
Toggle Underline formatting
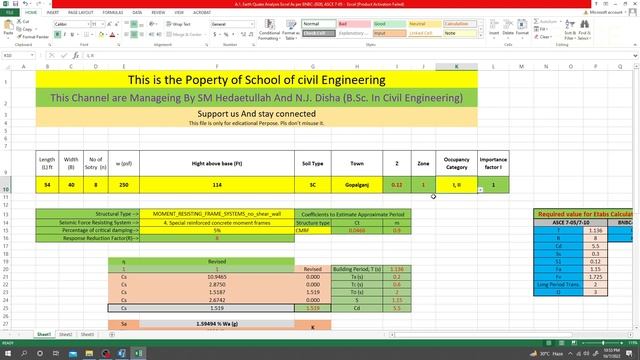tap(72, 35)
